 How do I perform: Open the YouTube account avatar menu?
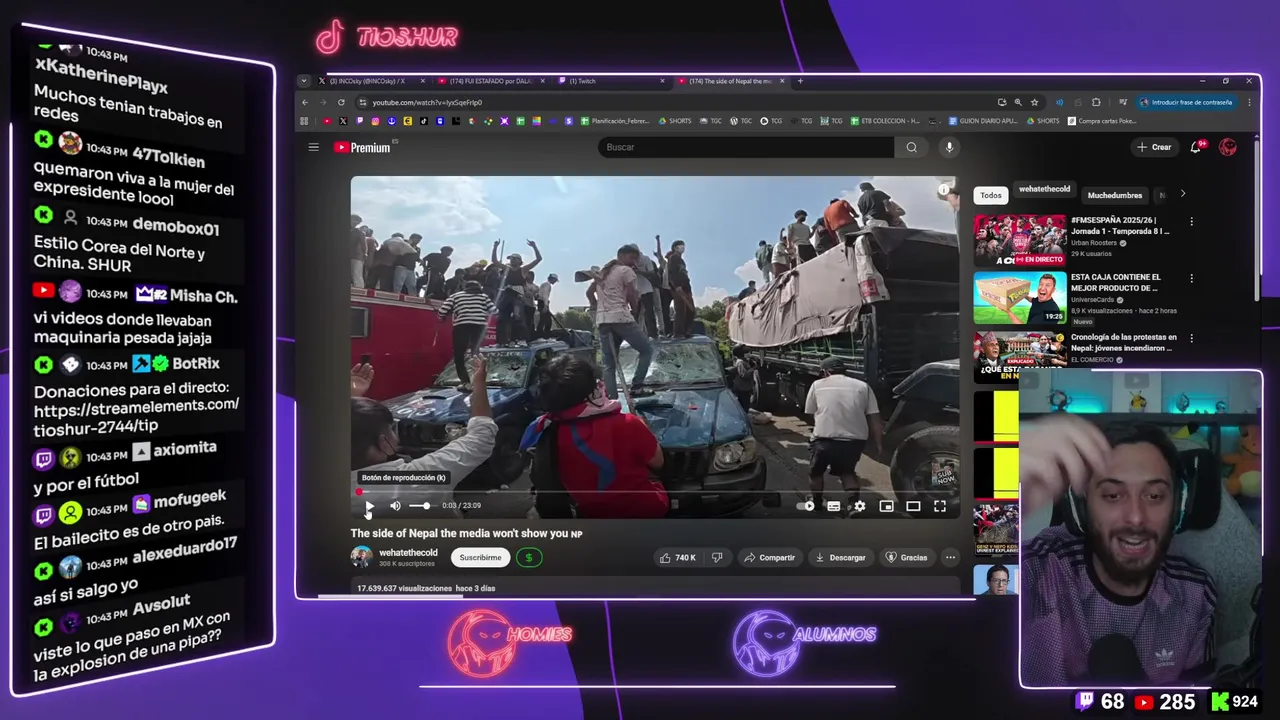[1228, 147]
